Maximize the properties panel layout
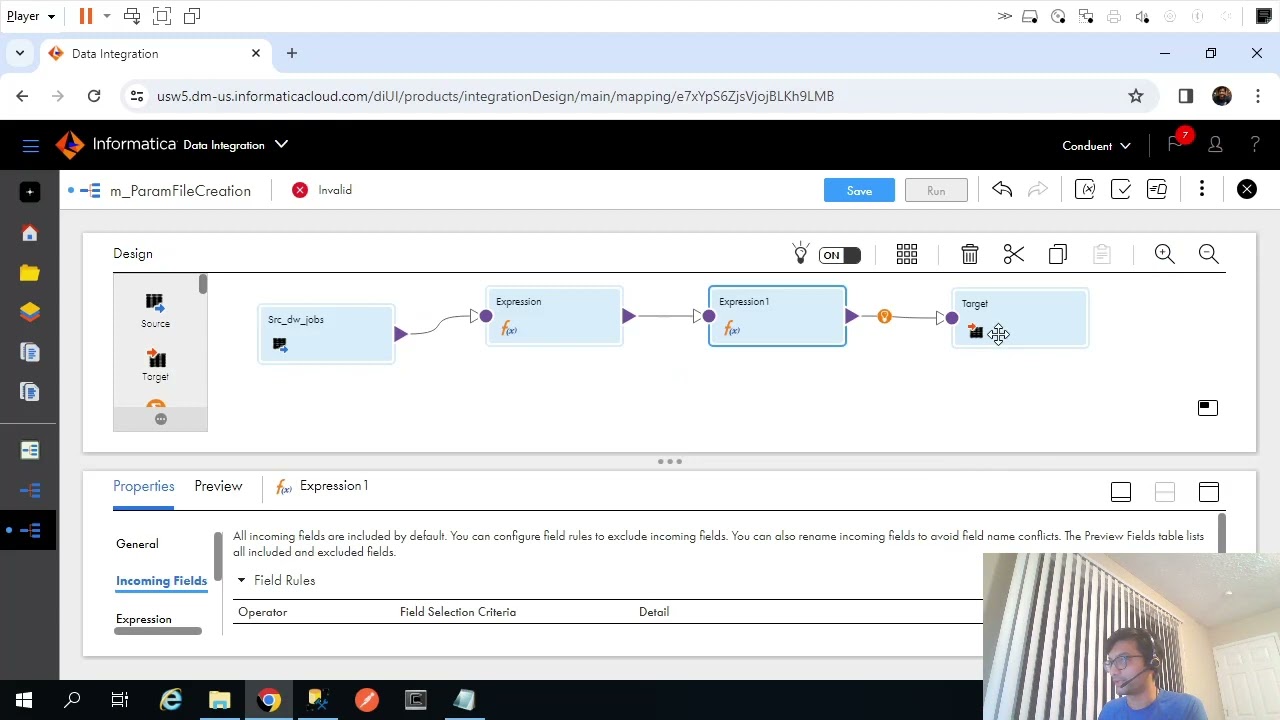This screenshot has width=1280, height=720. [x=1209, y=492]
